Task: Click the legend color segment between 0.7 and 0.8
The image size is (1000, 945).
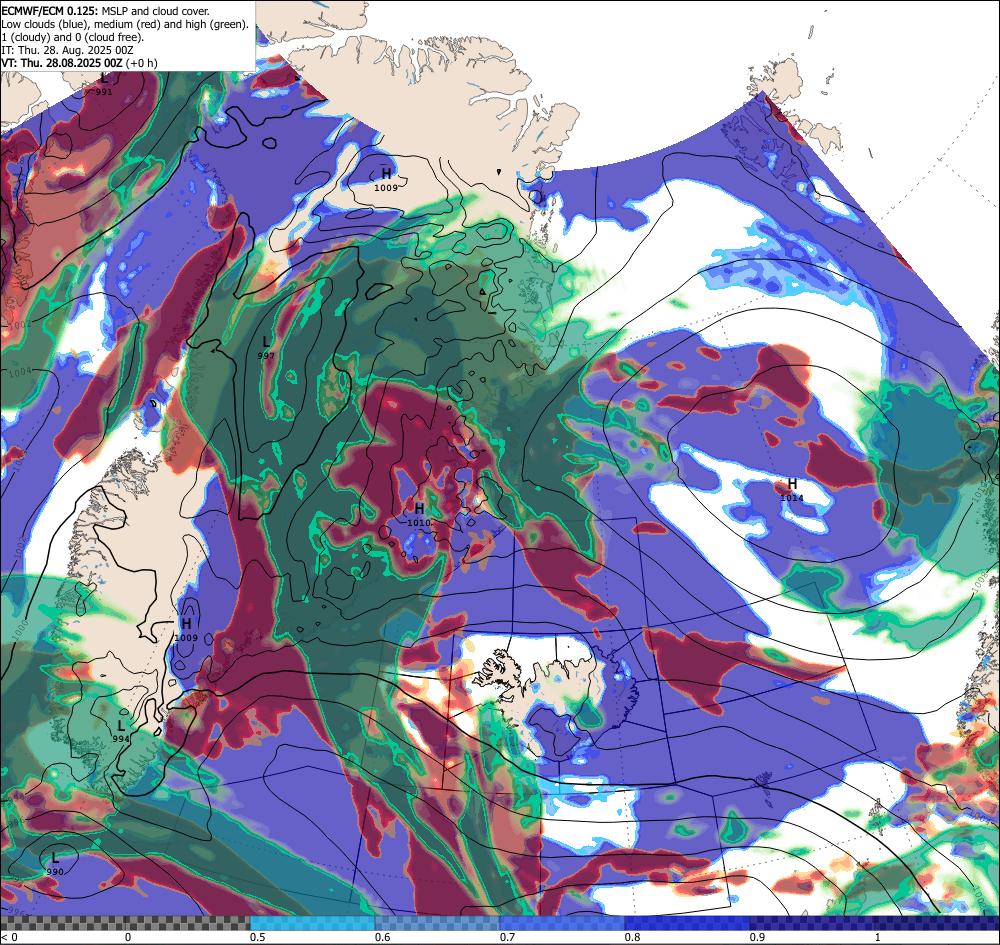Action: 562,923
